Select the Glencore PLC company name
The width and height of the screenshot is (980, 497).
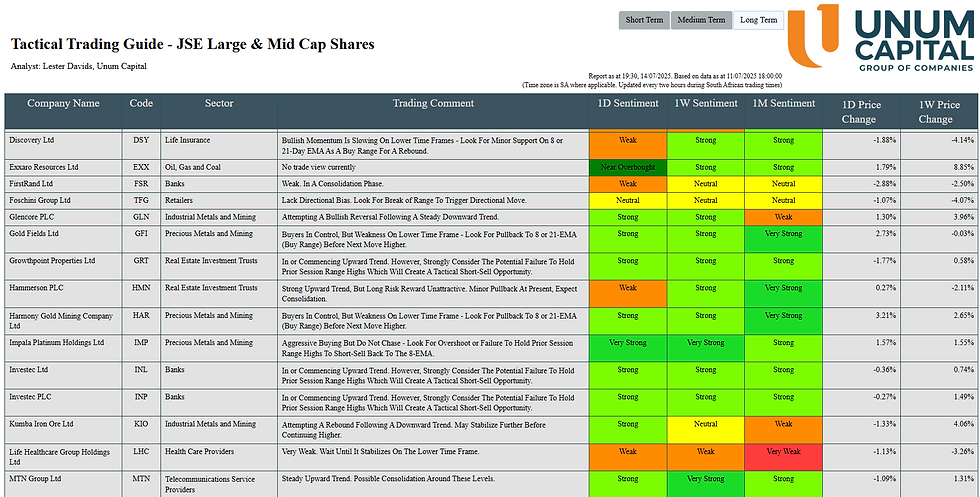click(x=32, y=217)
